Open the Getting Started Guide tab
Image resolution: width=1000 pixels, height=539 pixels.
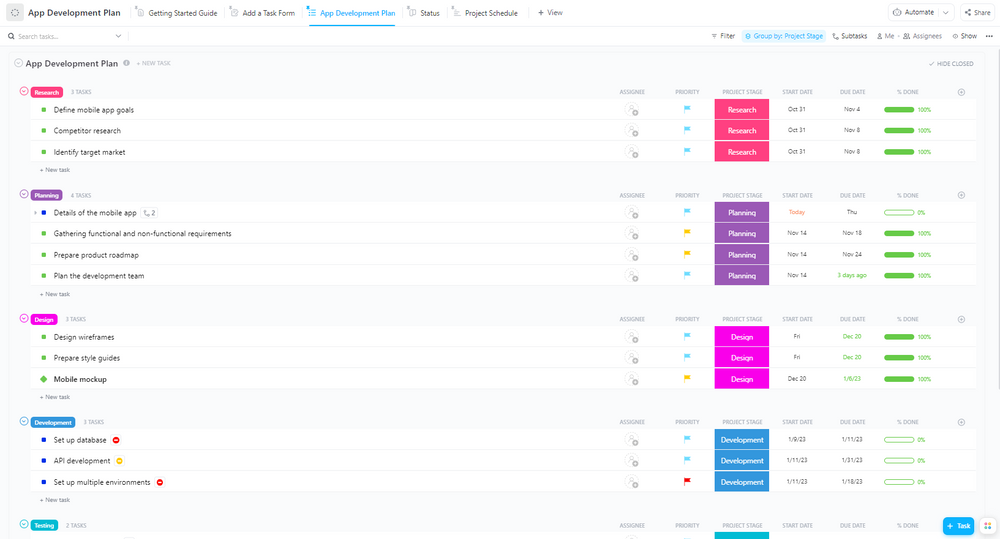point(176,13)
